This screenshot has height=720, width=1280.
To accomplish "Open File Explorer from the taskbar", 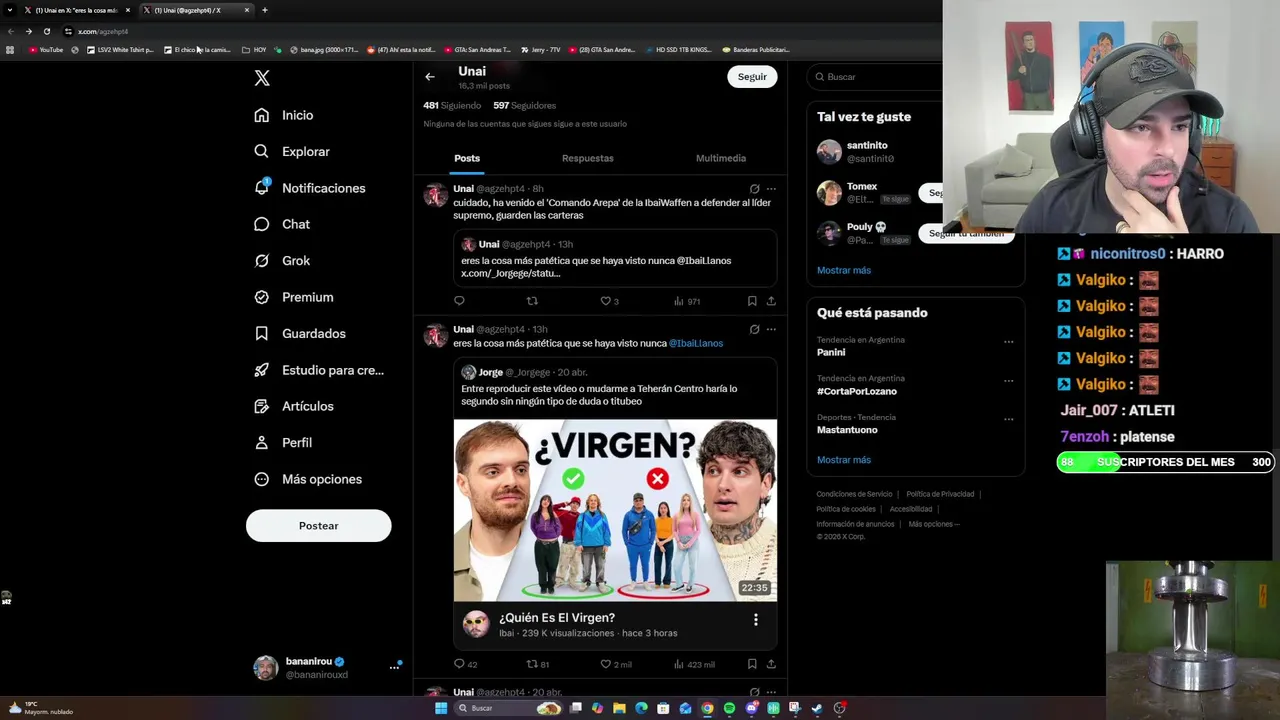I will click(x=619, y=708).
